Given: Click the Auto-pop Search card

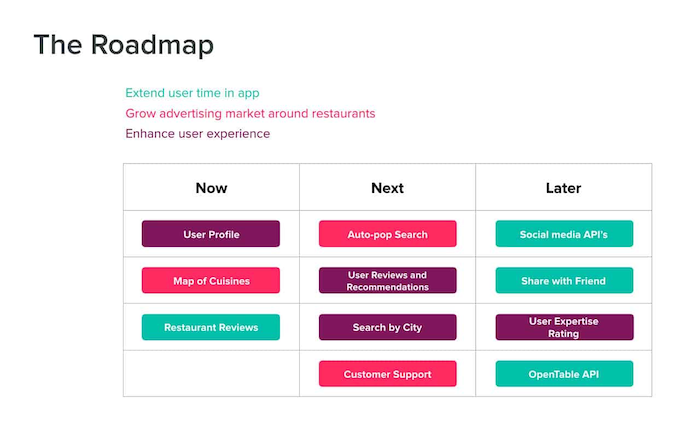Looking at the screenshot, I should [x=387, y=234].
